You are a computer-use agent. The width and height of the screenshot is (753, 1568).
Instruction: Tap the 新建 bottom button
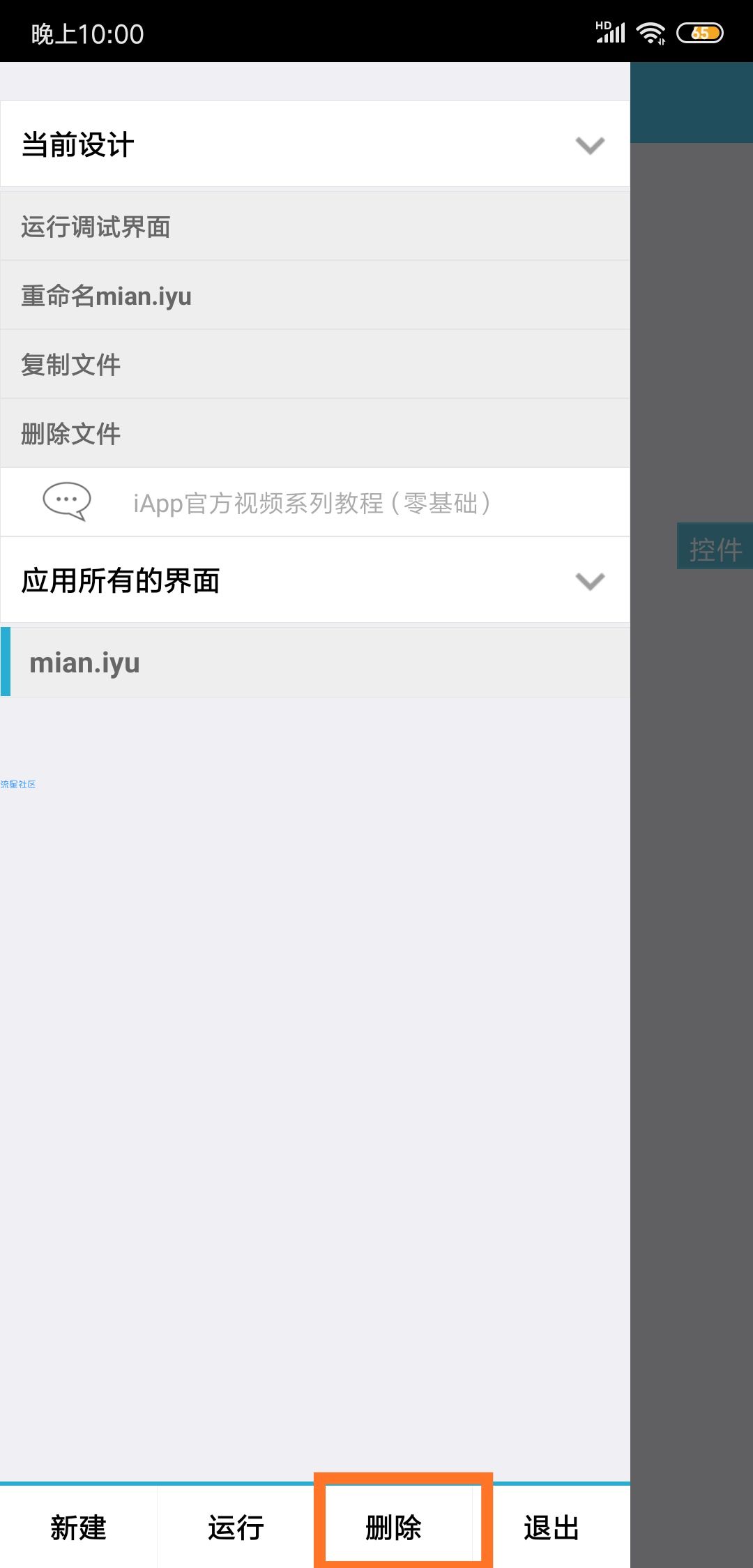78,1528
